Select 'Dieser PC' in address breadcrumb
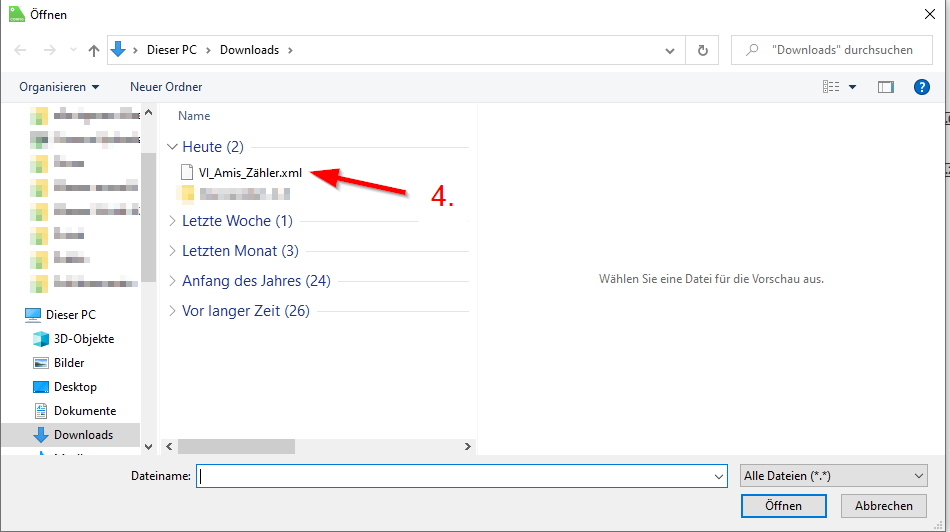This screenshot has width=950, height=532. pos(171,50)
